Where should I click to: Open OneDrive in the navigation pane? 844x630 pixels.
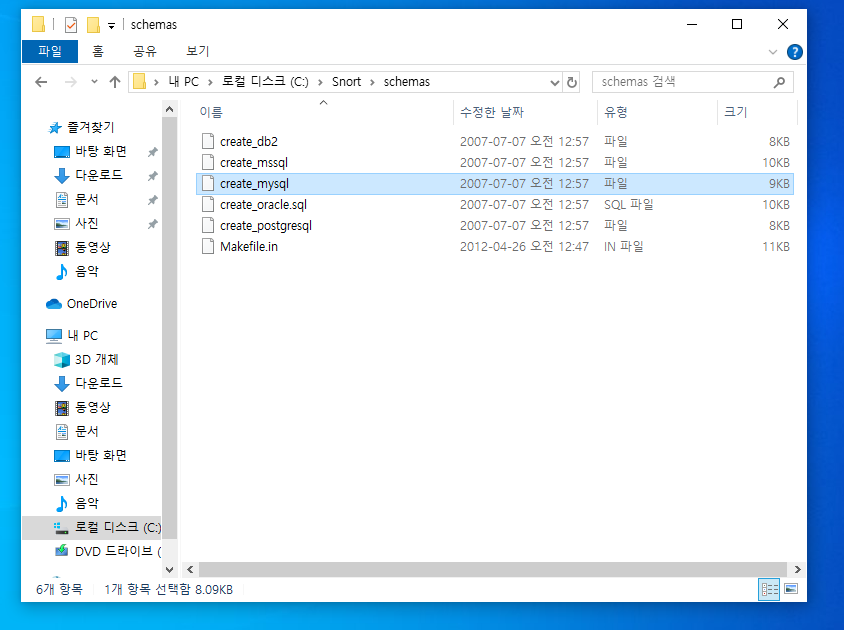tap(92, 304)
